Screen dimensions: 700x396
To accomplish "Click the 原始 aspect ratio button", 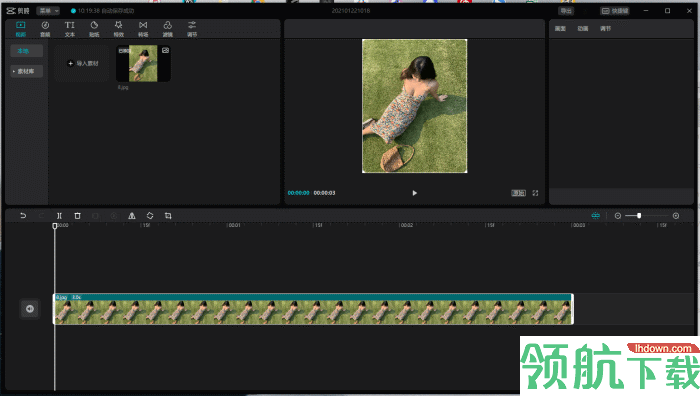I will click(518, 193).
